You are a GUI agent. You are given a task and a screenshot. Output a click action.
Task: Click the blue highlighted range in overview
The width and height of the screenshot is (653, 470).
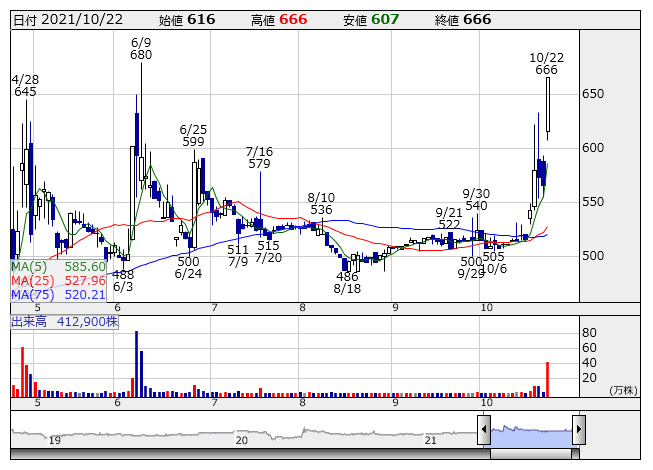[531, 434]
